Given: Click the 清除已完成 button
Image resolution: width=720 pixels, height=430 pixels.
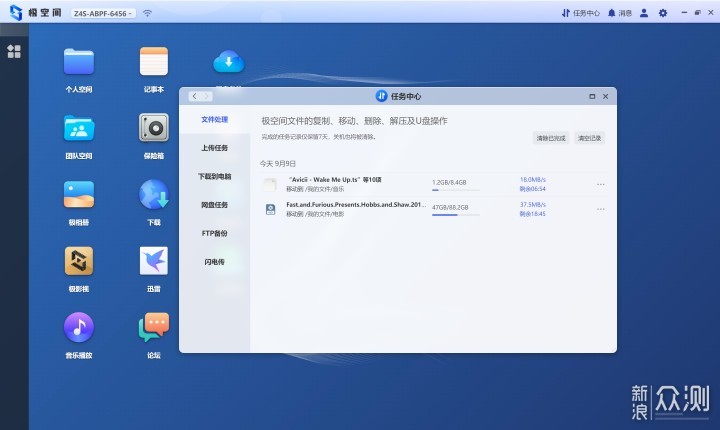Looking at the screenshot, I should (551, 138).
